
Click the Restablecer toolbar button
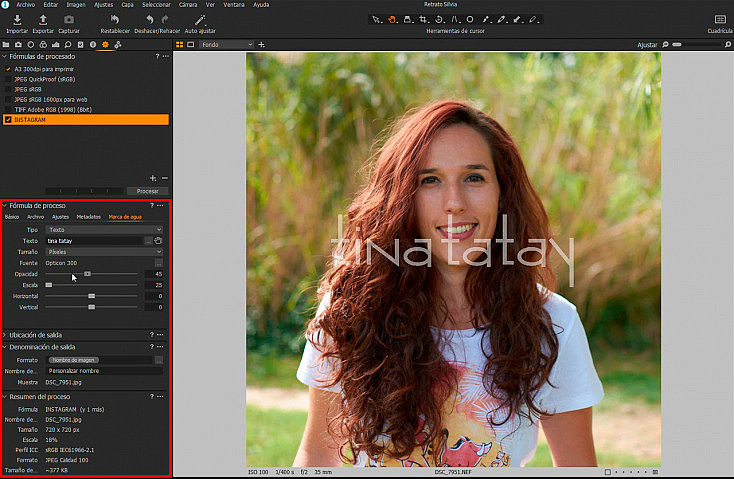click(115, 23)
